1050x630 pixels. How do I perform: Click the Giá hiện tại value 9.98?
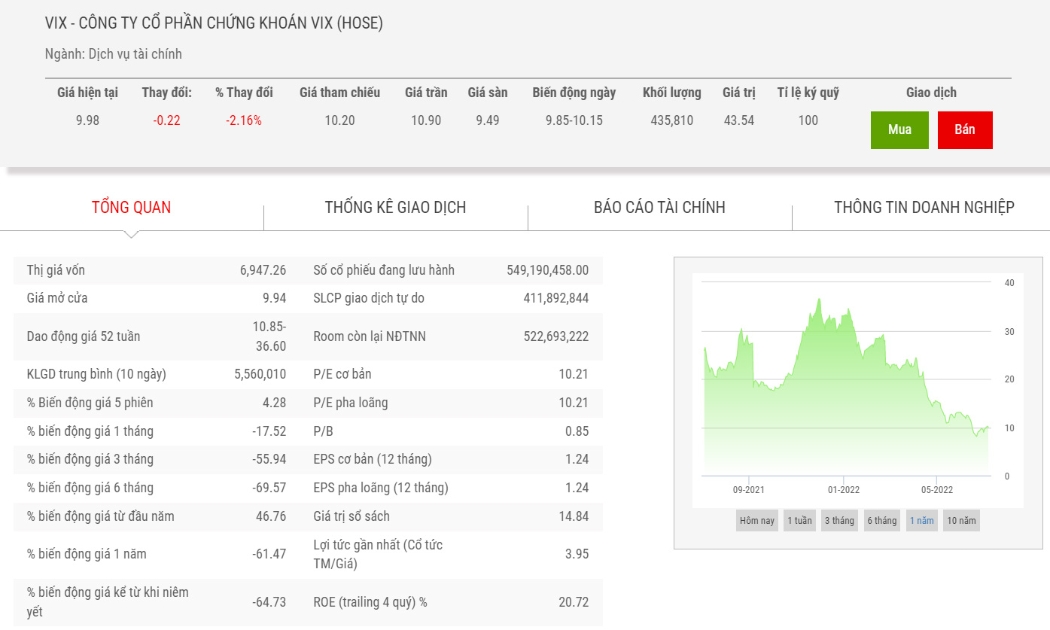coord(88,121)
